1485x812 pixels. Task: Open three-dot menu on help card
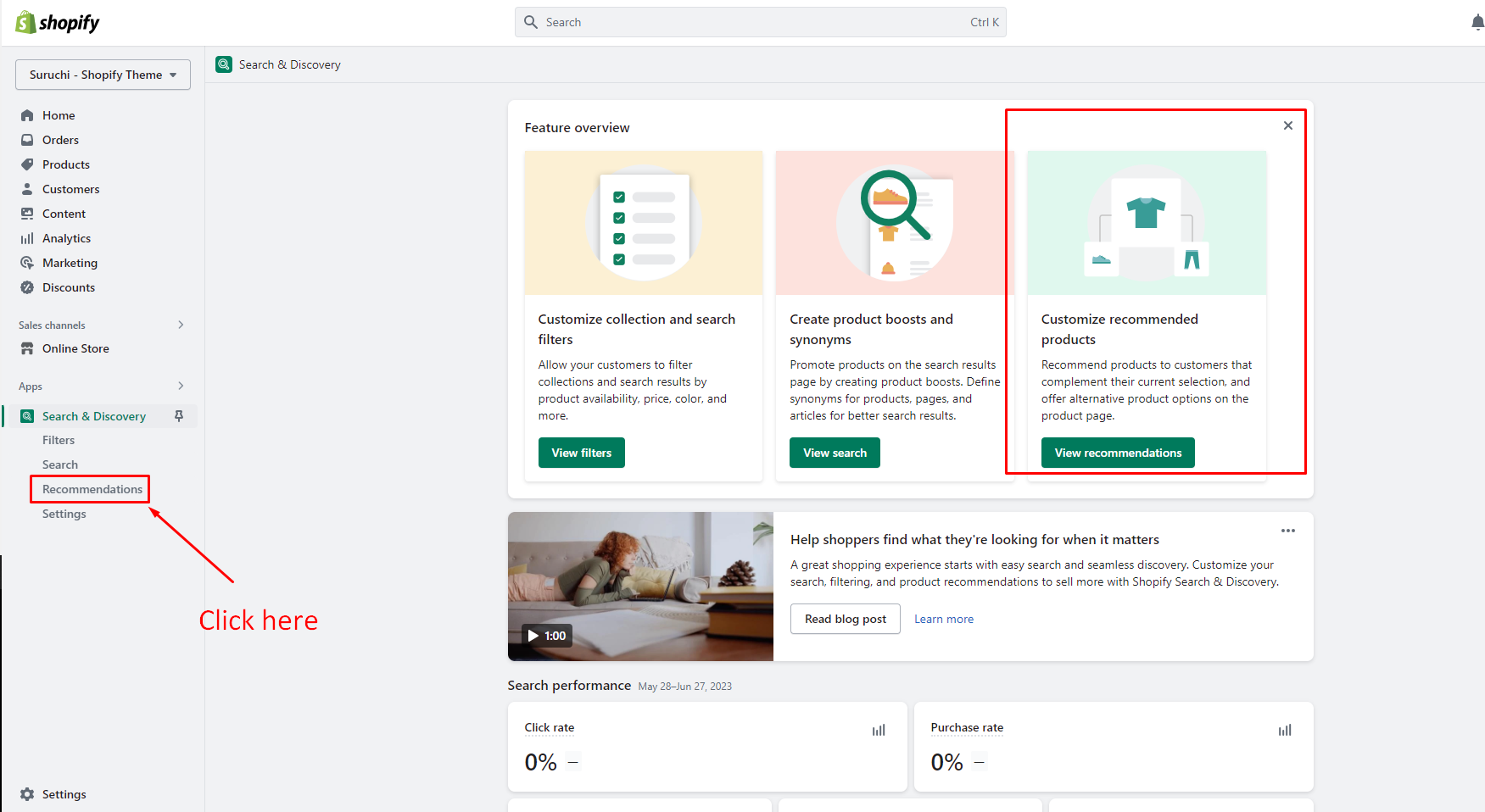pyautogui.click(x=1287, y=531)
